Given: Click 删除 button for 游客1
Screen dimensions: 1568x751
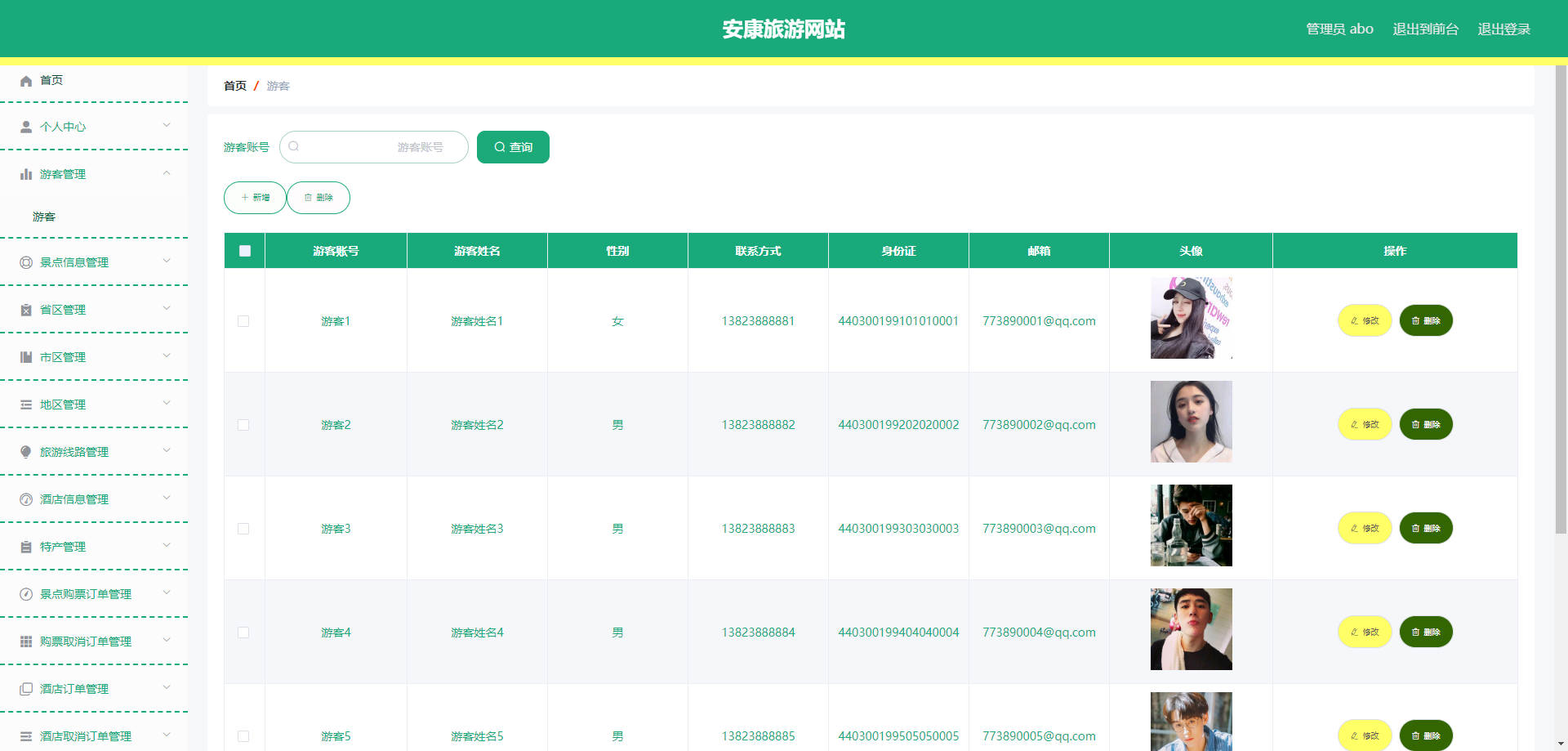Looking at the screenshot, I should click(x=1426, y=320).
